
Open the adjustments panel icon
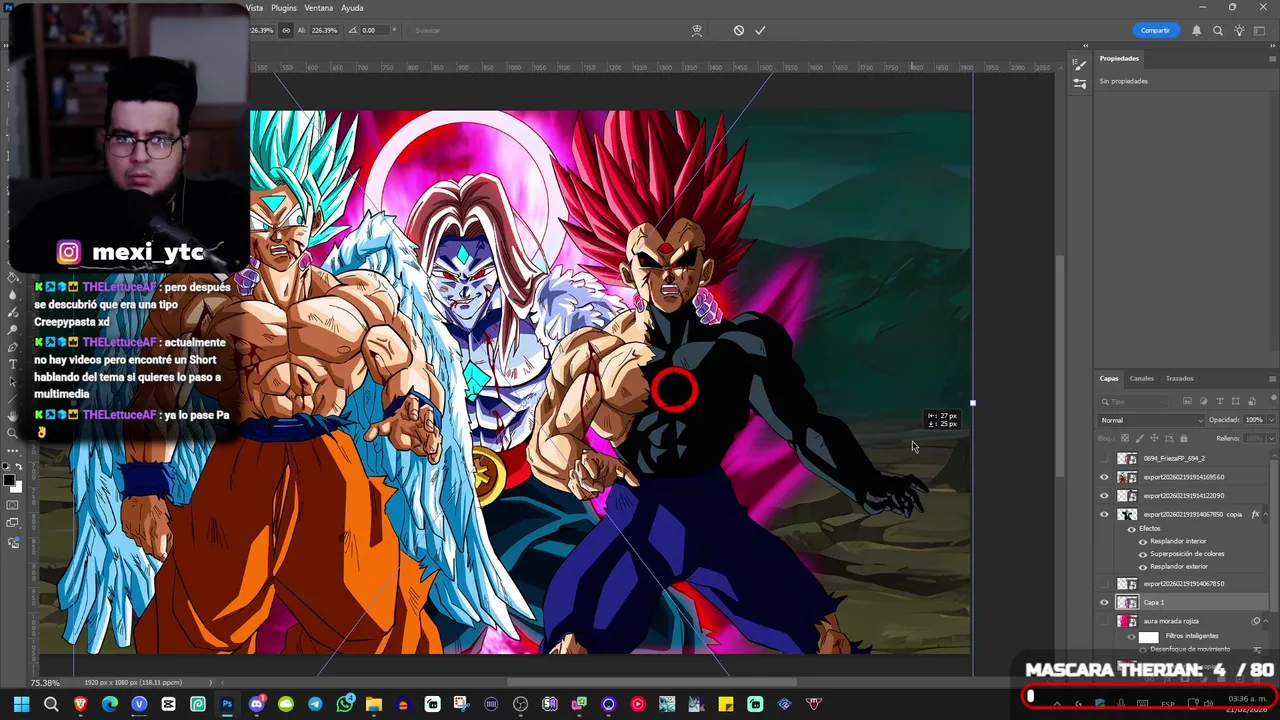click(x=1079, y=84)
